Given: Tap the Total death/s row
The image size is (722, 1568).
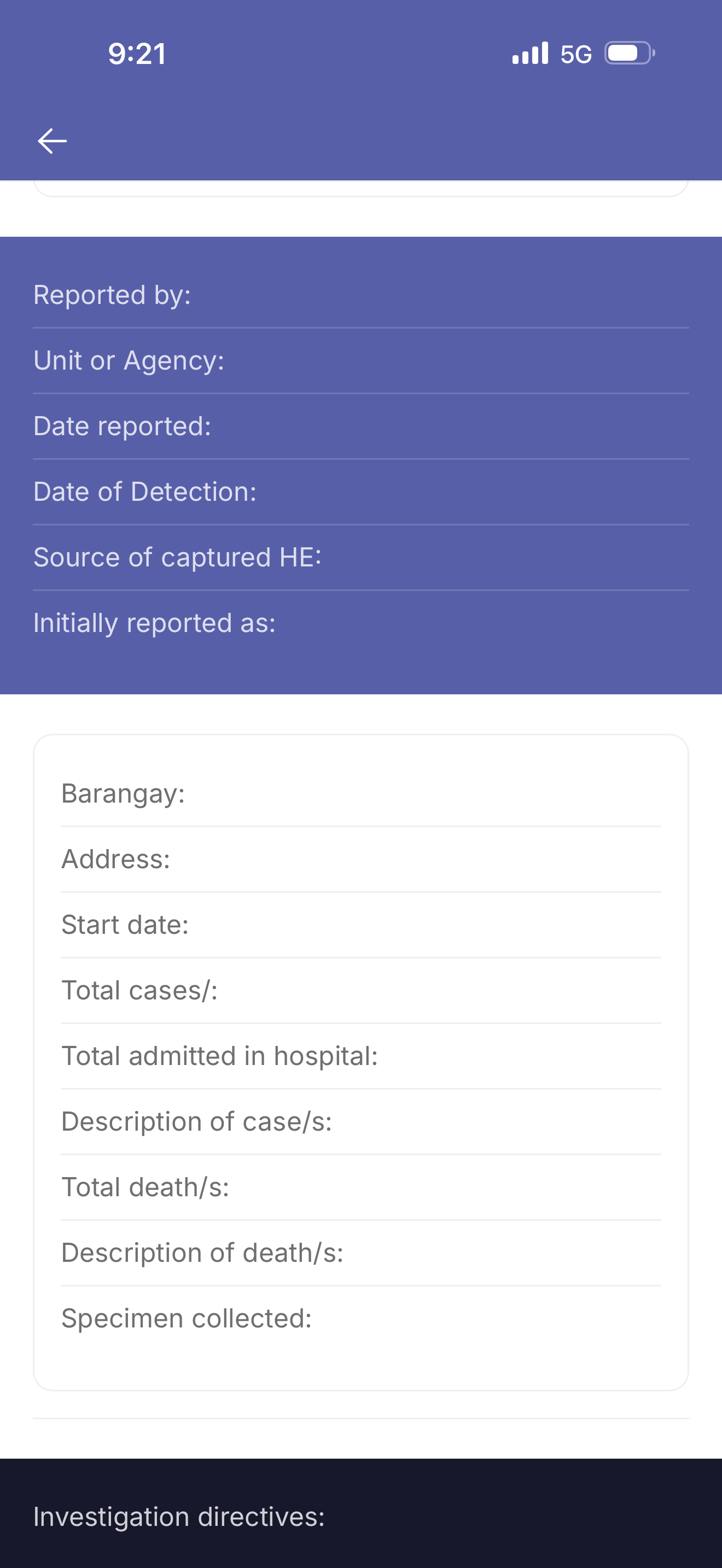Looking at the screenshot, I should [x=360, y=1187].
